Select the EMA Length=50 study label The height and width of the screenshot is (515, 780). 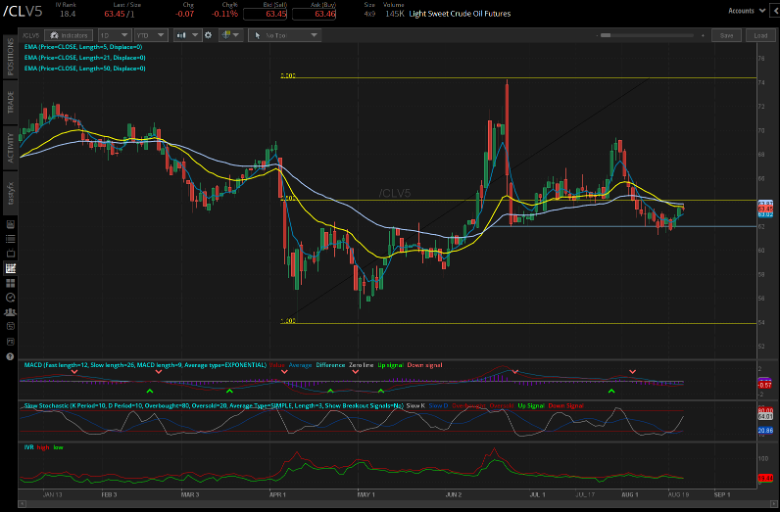(85, 68)
